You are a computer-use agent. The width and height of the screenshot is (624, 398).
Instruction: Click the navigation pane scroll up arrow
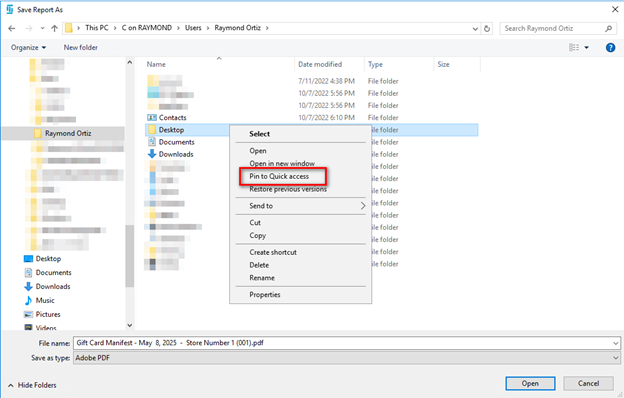(129, 62)
